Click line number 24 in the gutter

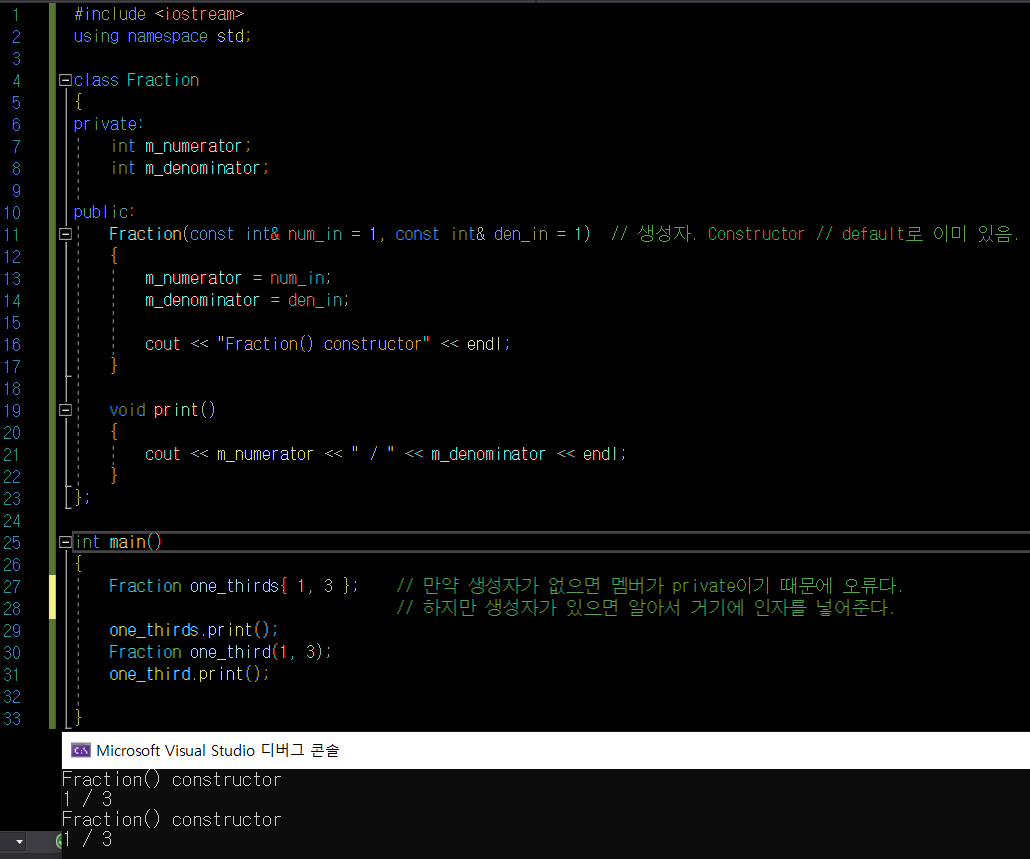tap(12, 521)
